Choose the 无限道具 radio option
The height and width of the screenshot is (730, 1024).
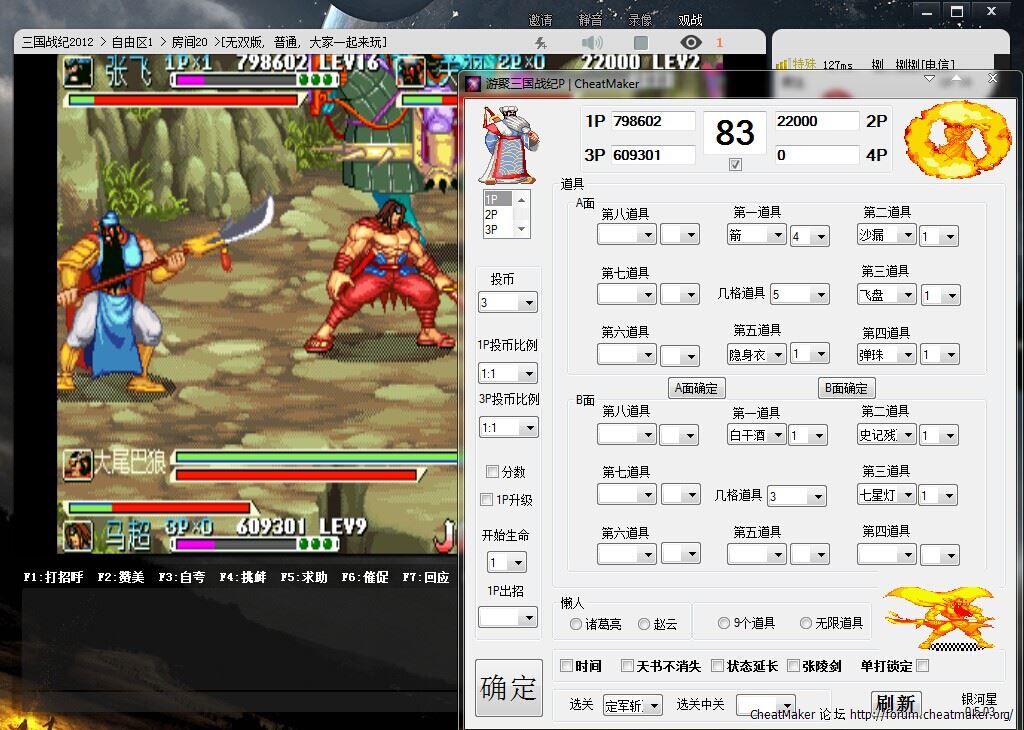[x=806, y=623]
